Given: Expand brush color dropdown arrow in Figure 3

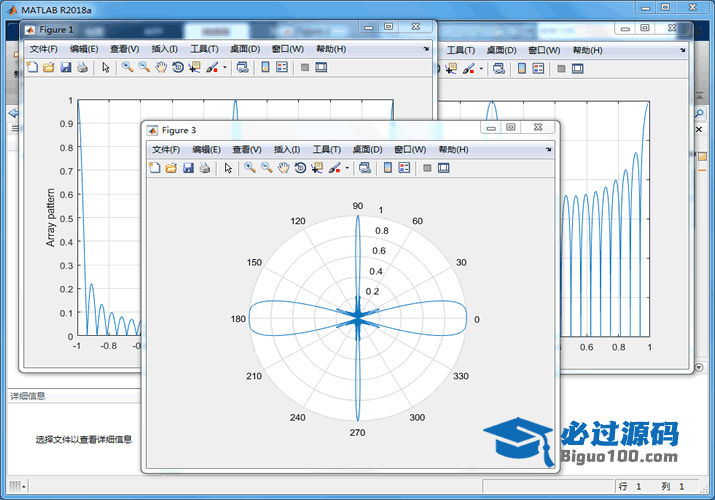Looking at the screenshot, I should pos(347,168).
